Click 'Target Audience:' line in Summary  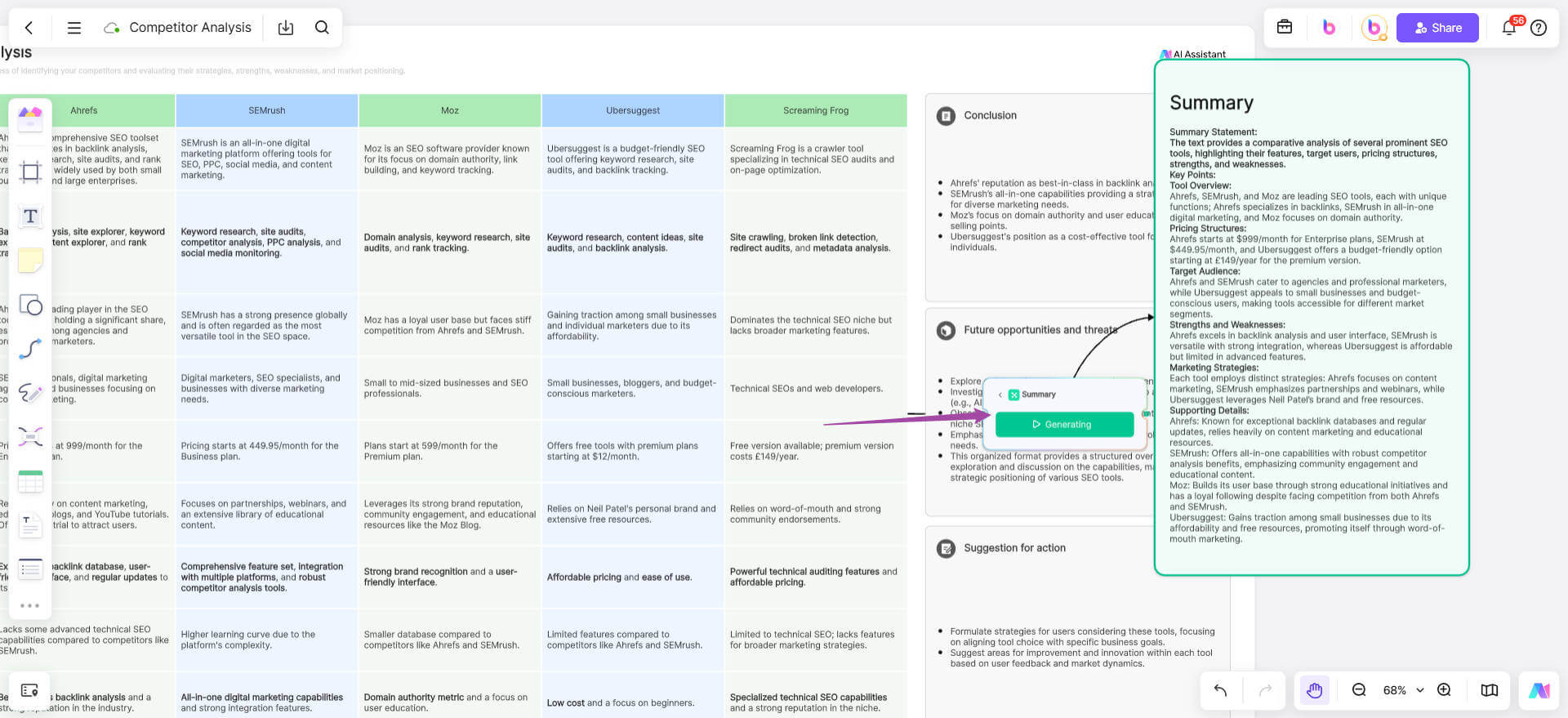(x=1205, y=271)
